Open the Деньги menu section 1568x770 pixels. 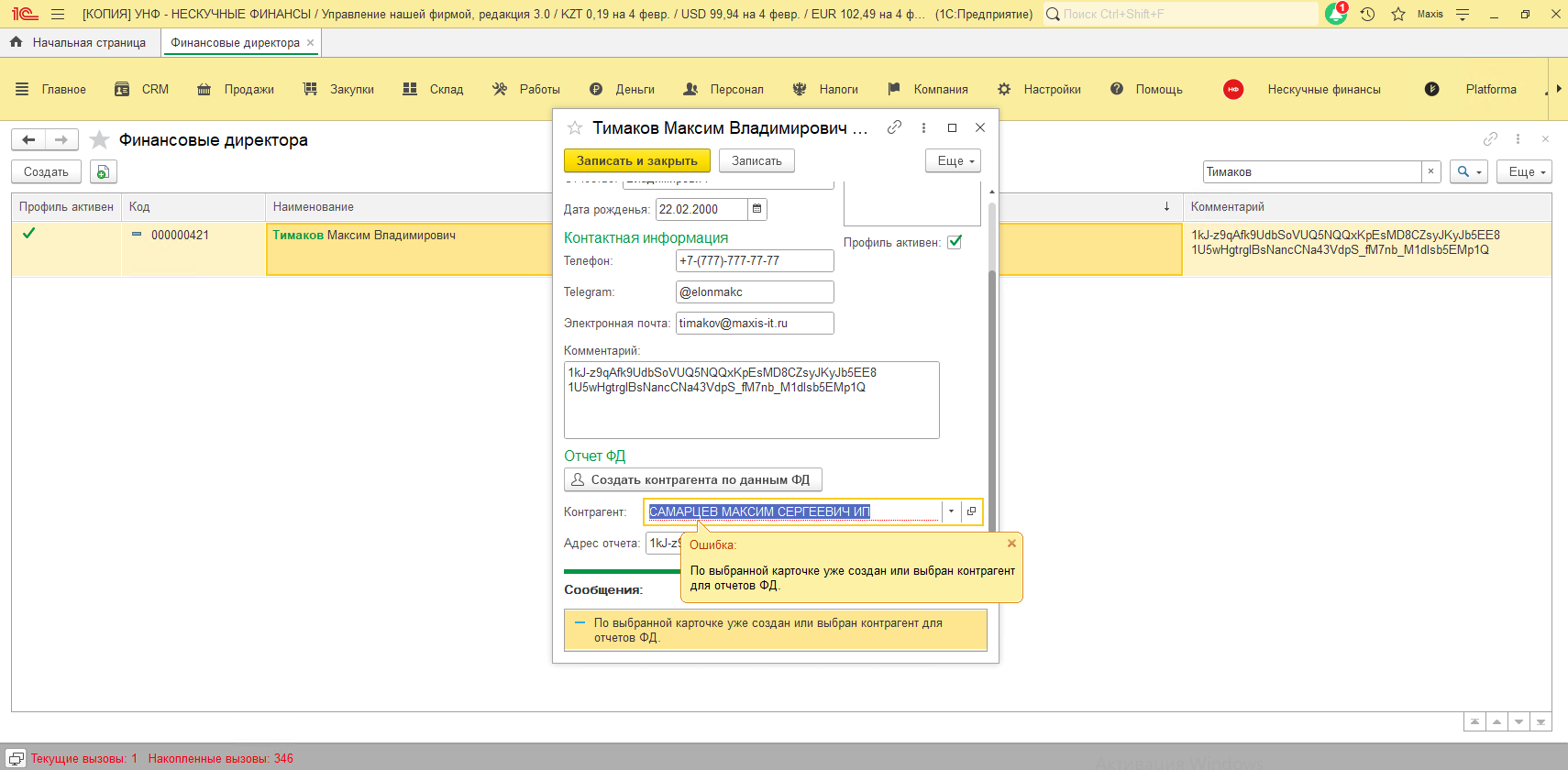[x=635, y=90]
